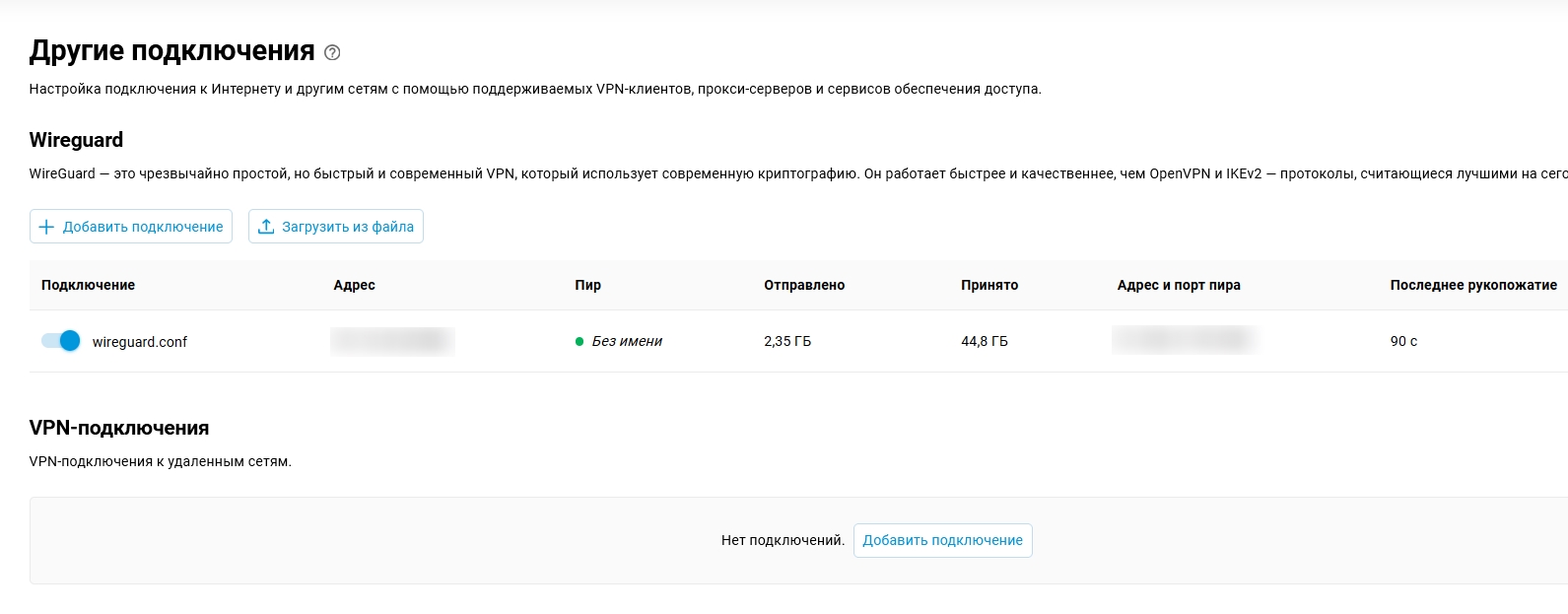Viewport: 1568px width, 614px height.
Task: Click the Адрес column header
Action: [354, 285]
